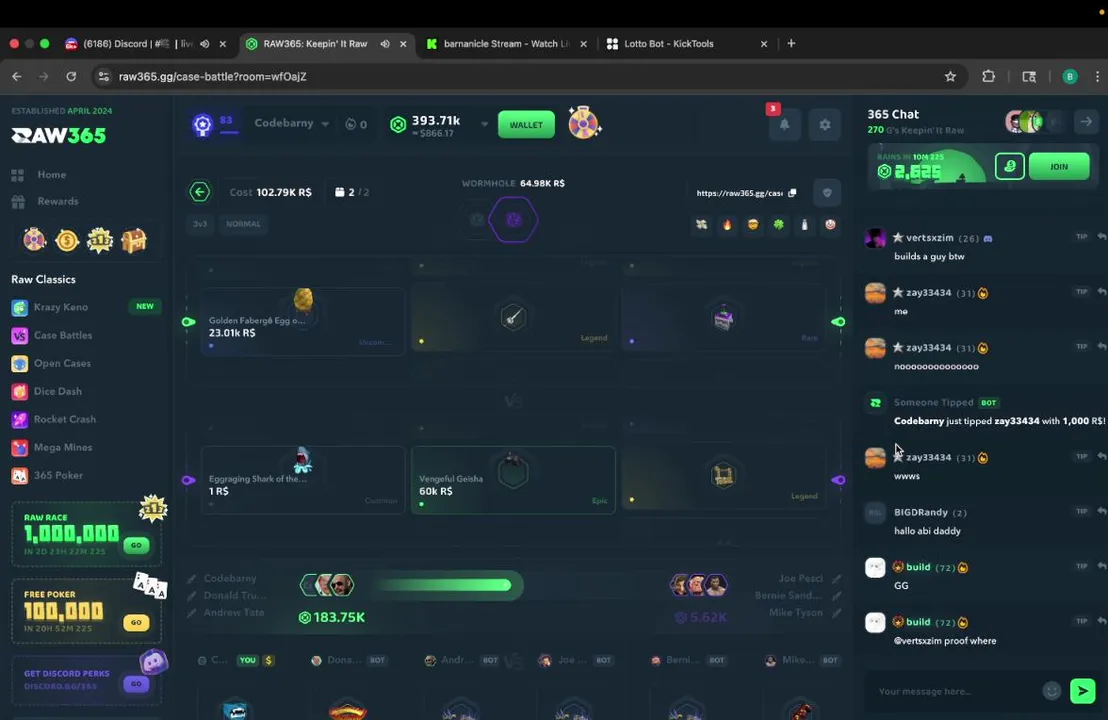
Task: Click the Golden Fabergé Egg item card
Action: click(x=302, y=321)
